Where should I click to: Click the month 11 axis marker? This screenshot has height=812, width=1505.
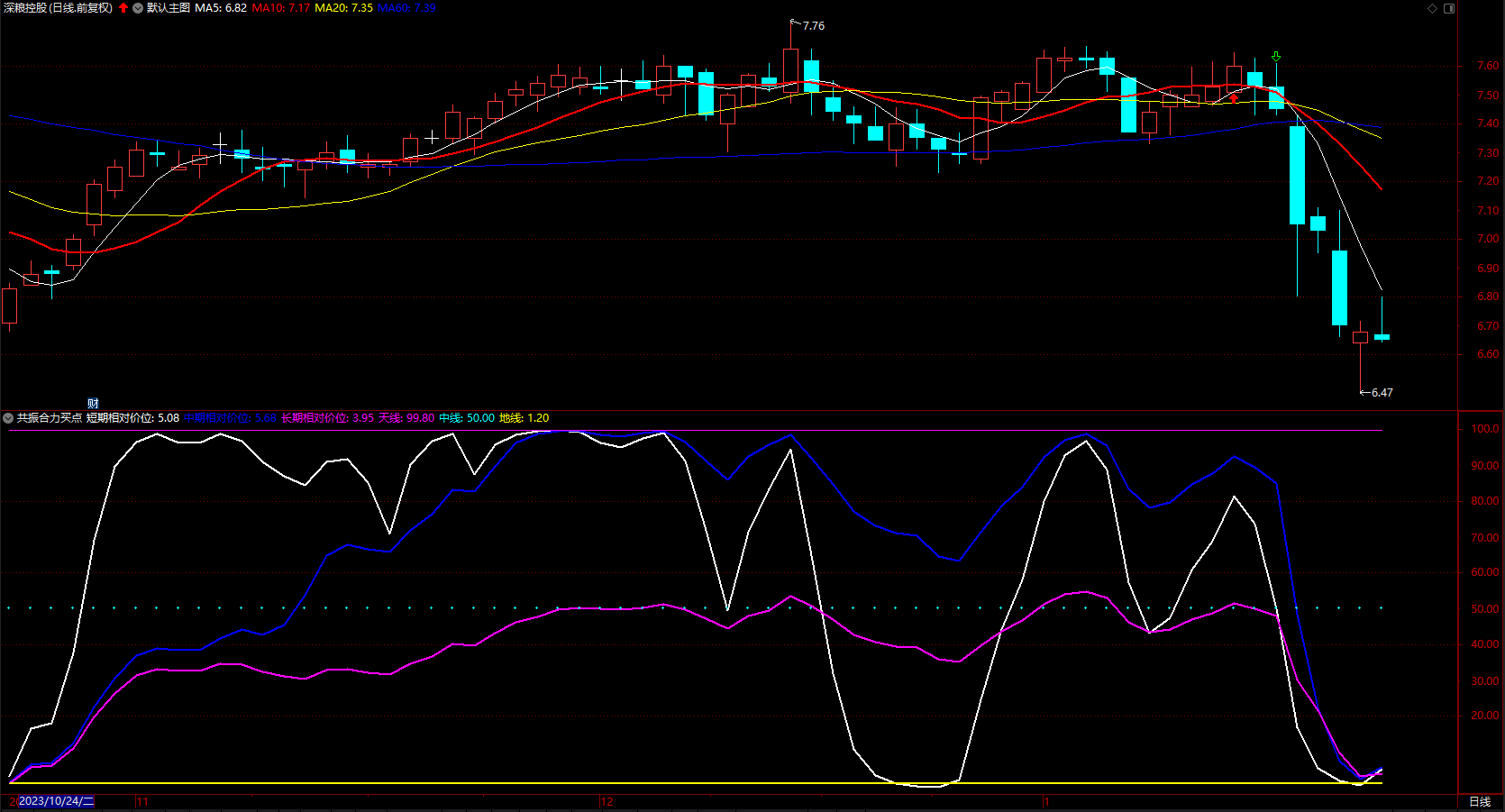[x=142, y=801]
